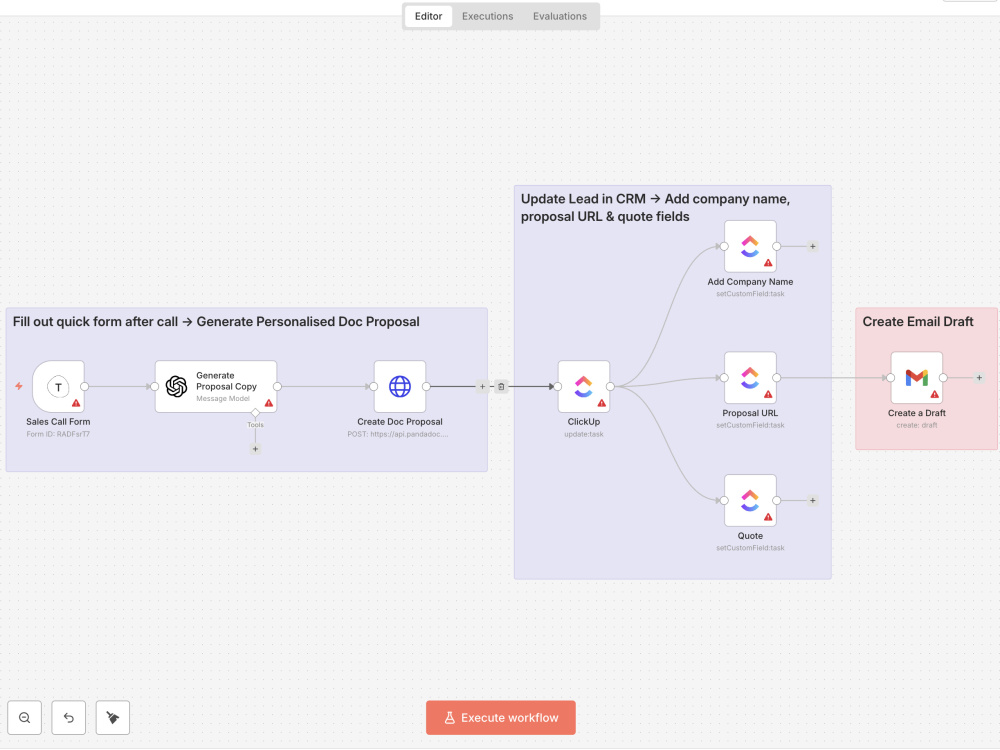Viewport: 1000px width, 750px height.
Task: Click warning icon on Proposal URL node
Action: (x=768, y=394)
